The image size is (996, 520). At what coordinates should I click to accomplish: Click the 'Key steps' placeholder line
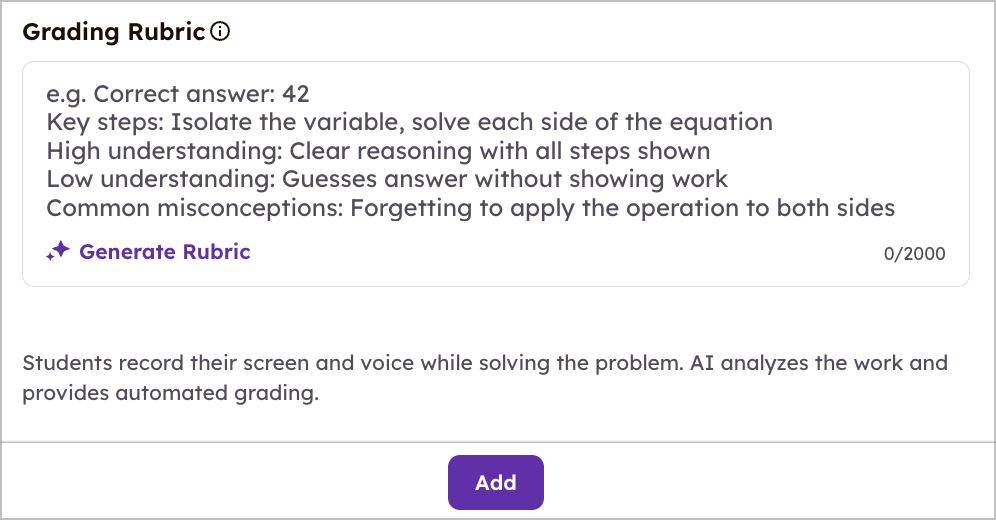tap(410, 122)
